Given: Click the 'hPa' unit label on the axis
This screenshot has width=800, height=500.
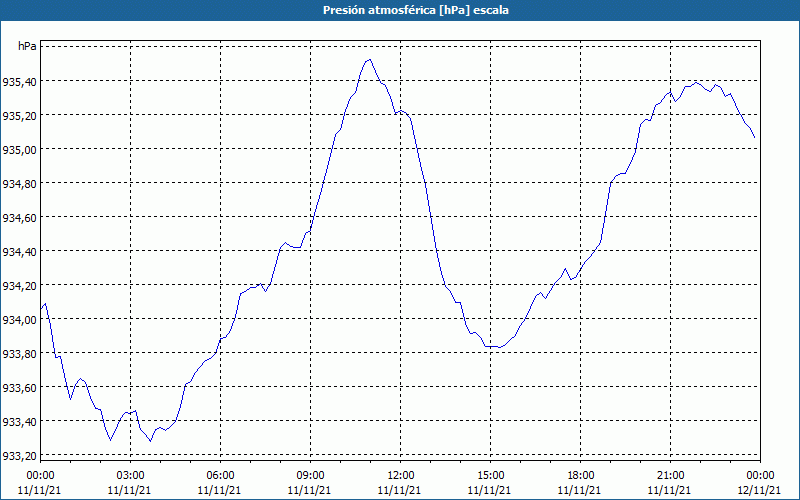Looking at the screenshot, I should click(x=27, y=46).
